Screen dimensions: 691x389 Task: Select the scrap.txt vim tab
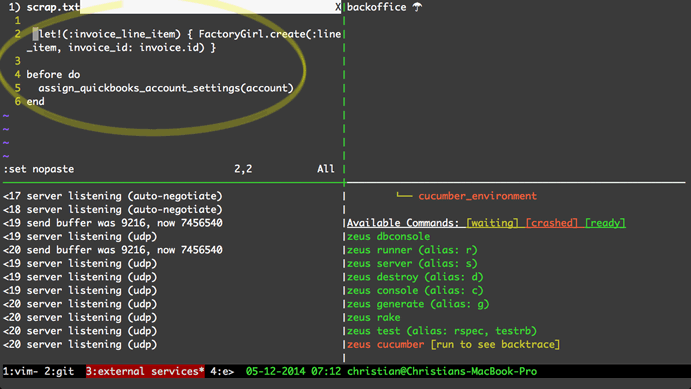[x=44, y=7]
